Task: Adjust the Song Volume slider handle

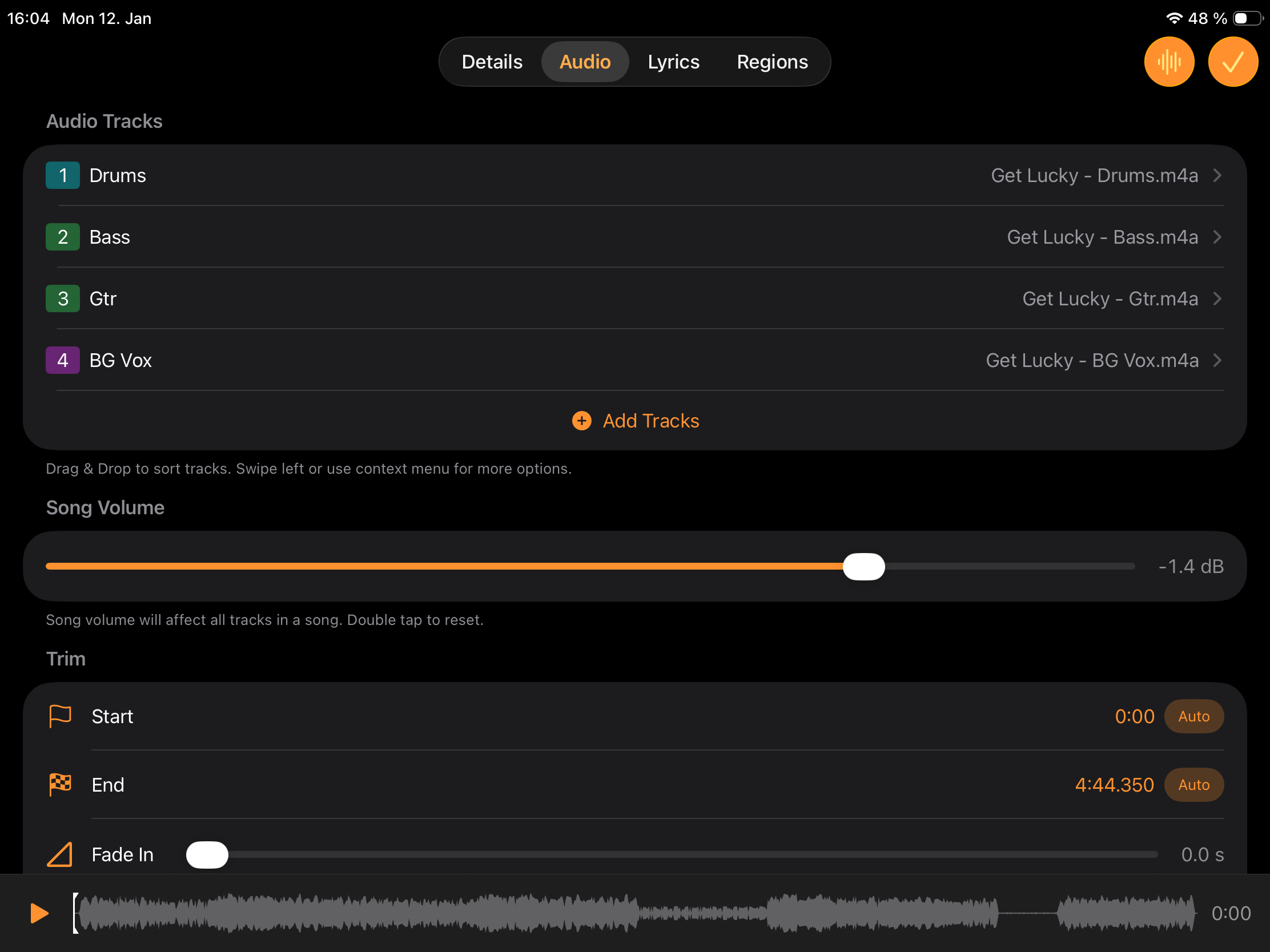Action: click(863, 566)
